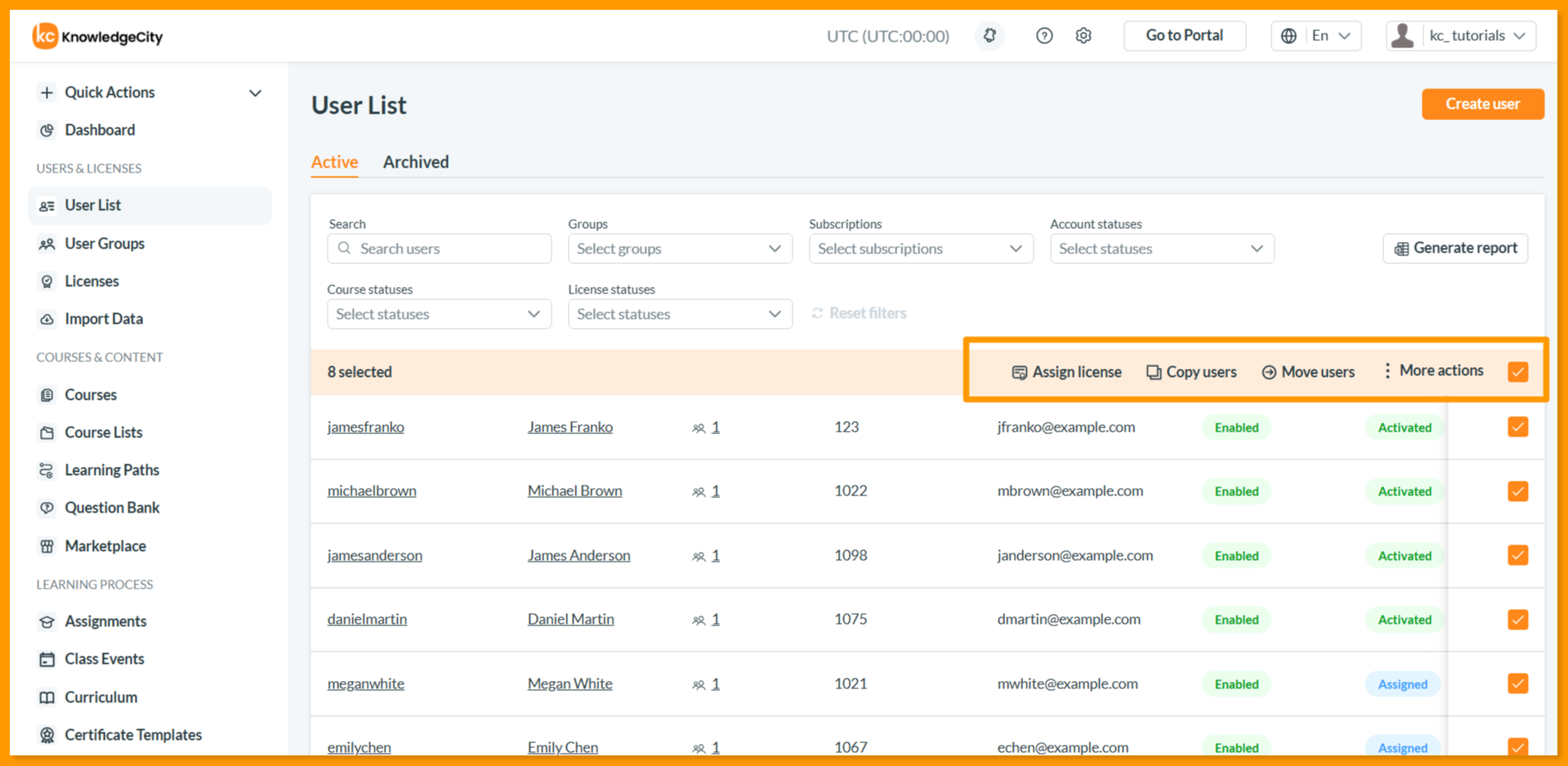
Task: Open the Michael Brown name link
Action: pyautogui.click(x=574, y=491)
